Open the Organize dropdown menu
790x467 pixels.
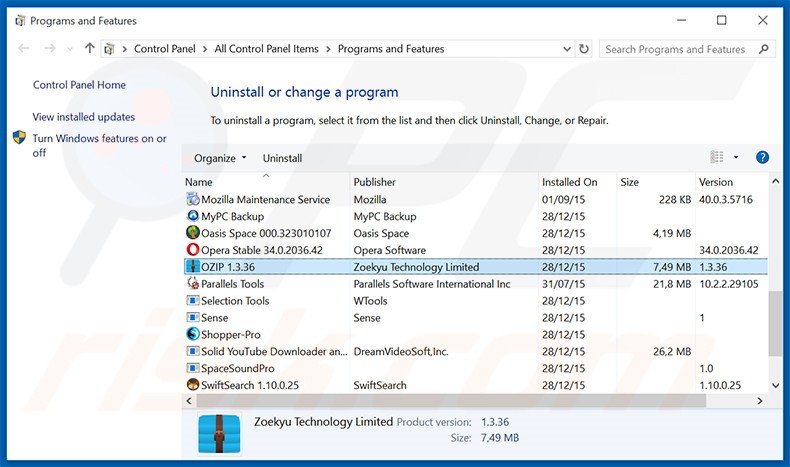[x=220, y=158]
